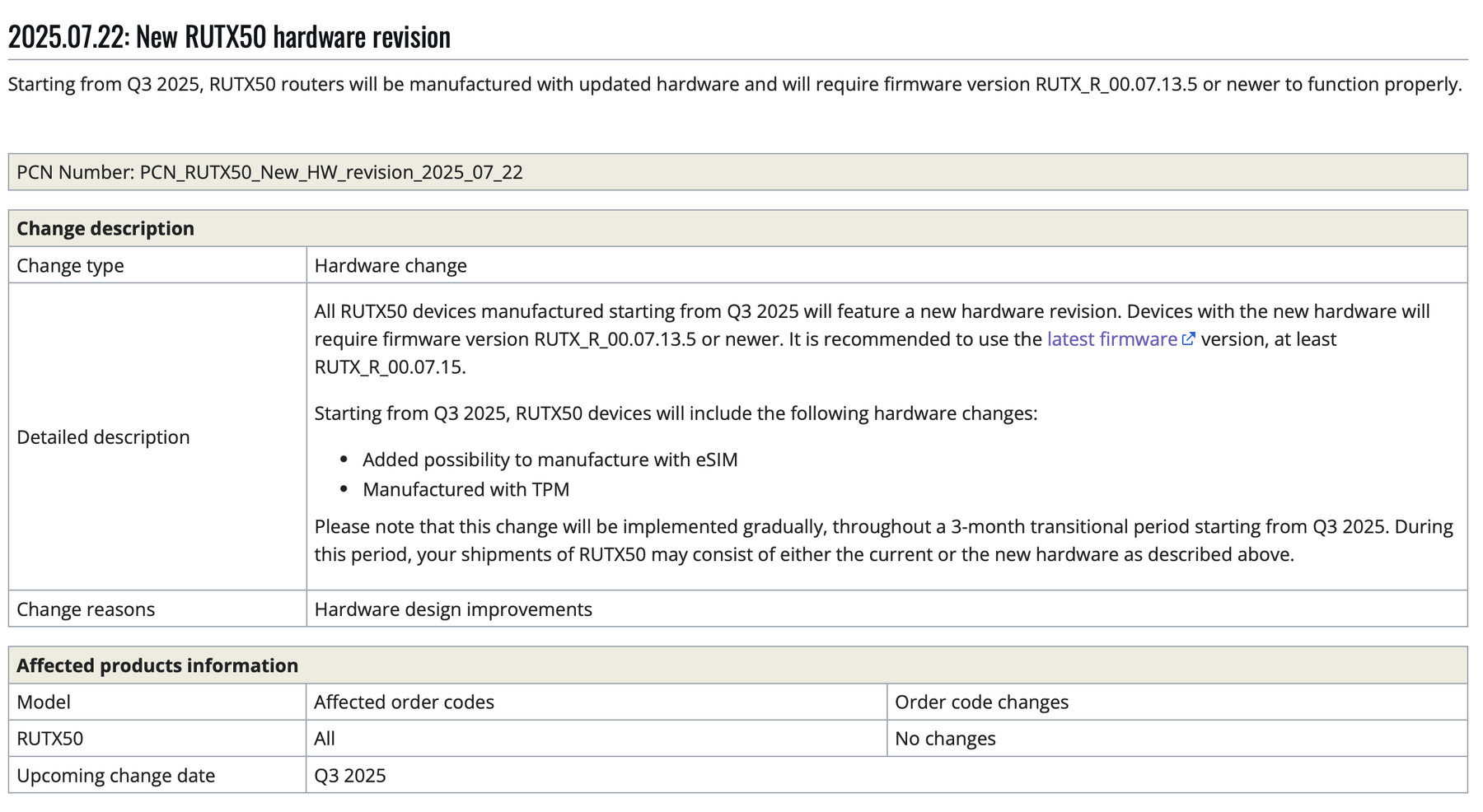Click the PCN Number row text
This screenshot has width=1483, height=812.
[x=269, y=172]
